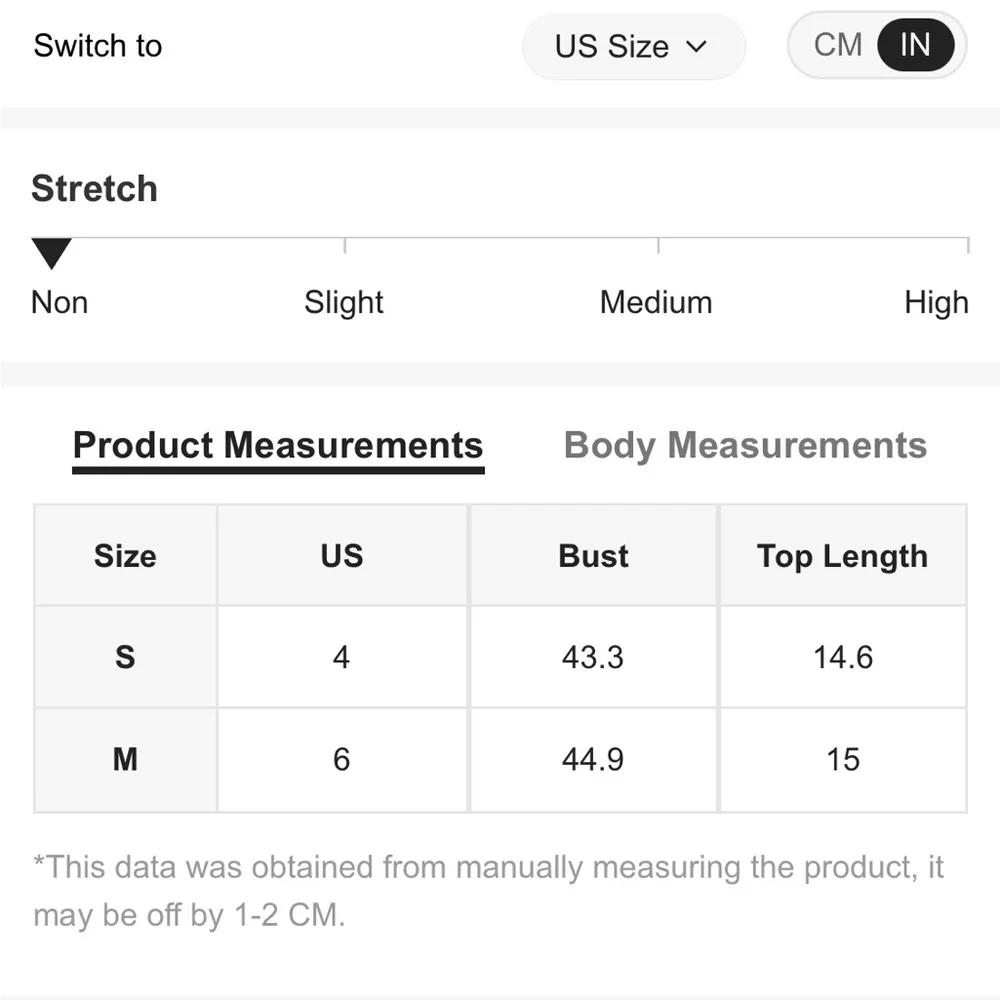Click the Switch to label

tap(98, 46)
